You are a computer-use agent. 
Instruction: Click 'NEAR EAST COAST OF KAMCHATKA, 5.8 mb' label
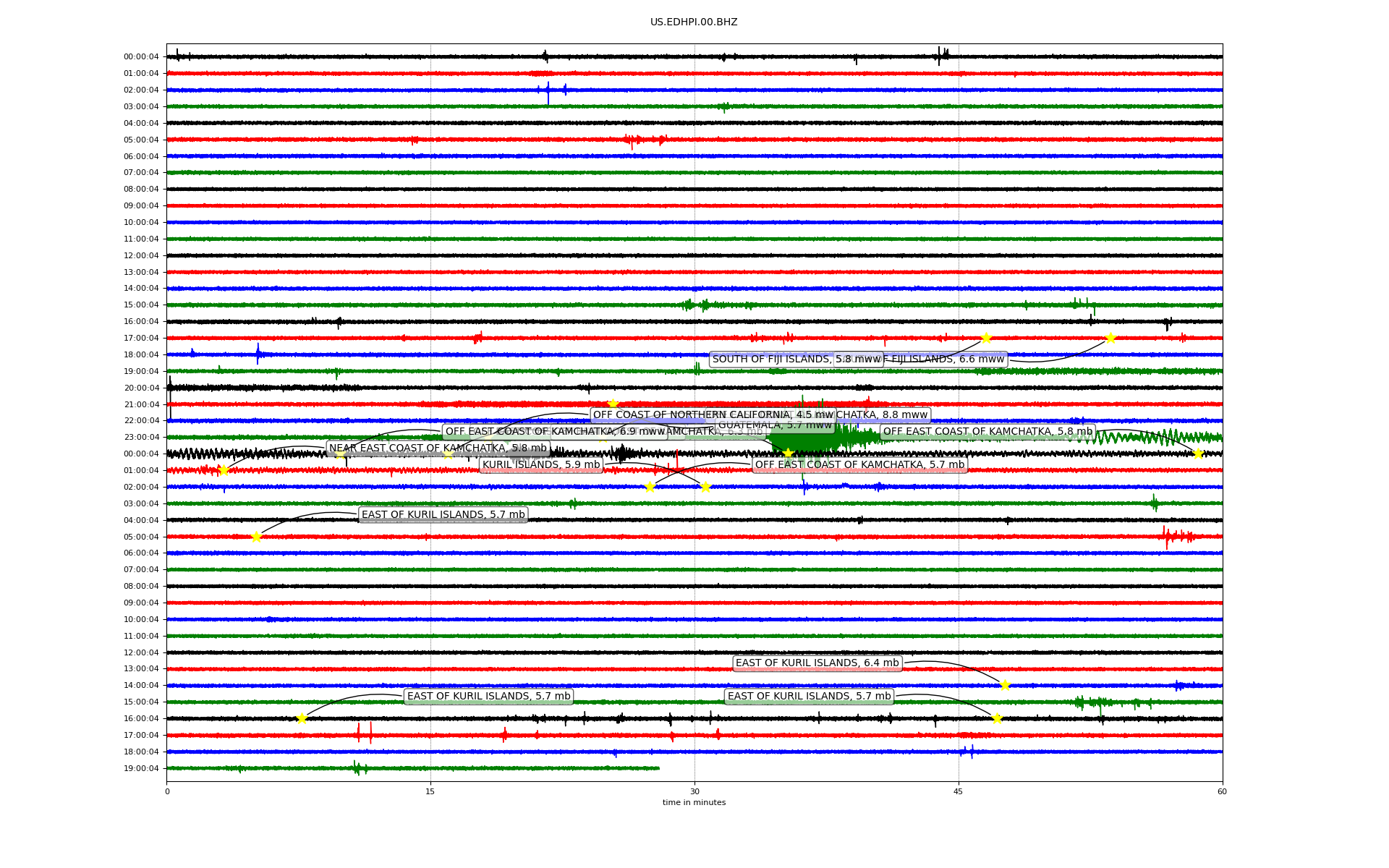[438, 448]
